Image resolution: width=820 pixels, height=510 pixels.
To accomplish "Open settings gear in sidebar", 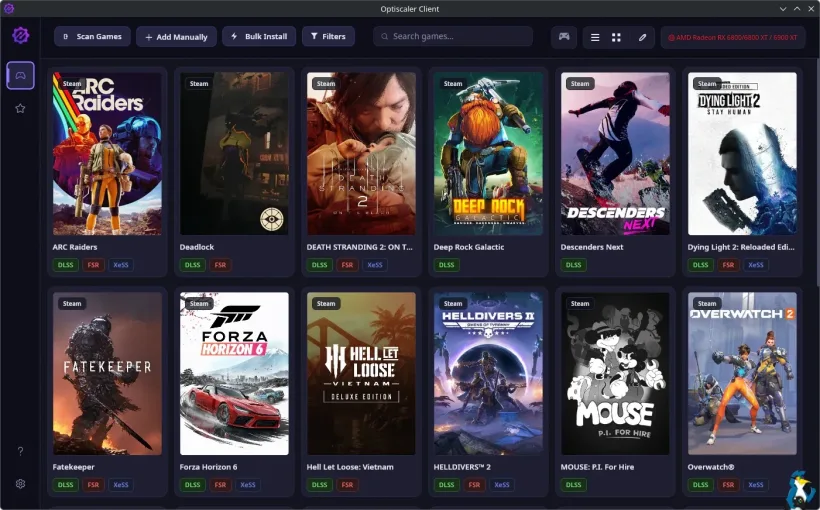I will click(x=20, y=484).
